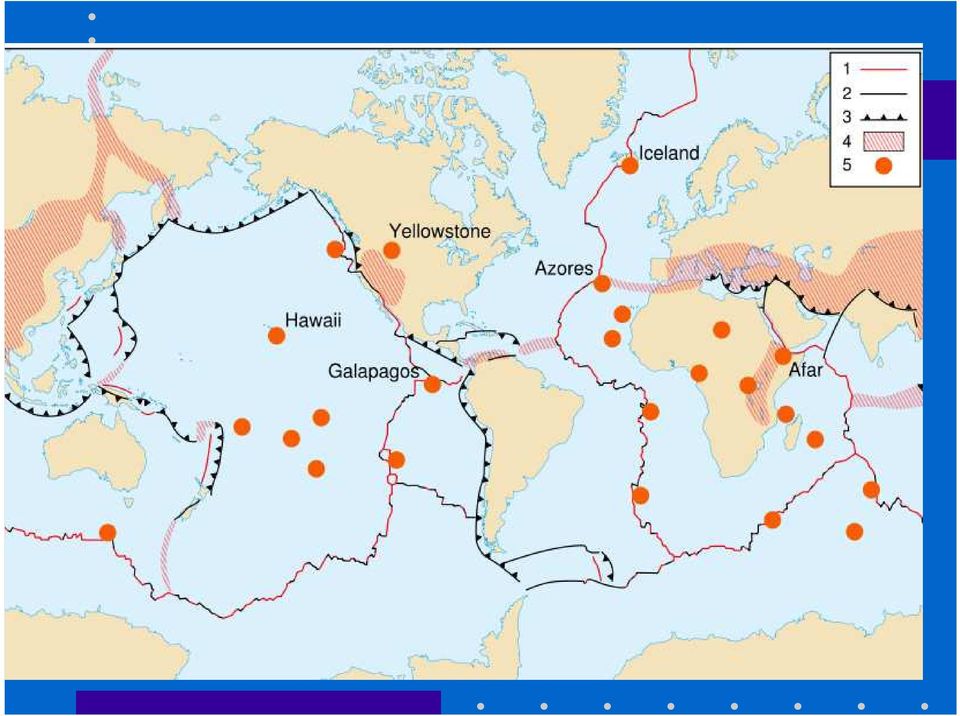Click the red line sample in legend
Image resolution: width=960 pixels, height=716 pixels.
(883, 69)
